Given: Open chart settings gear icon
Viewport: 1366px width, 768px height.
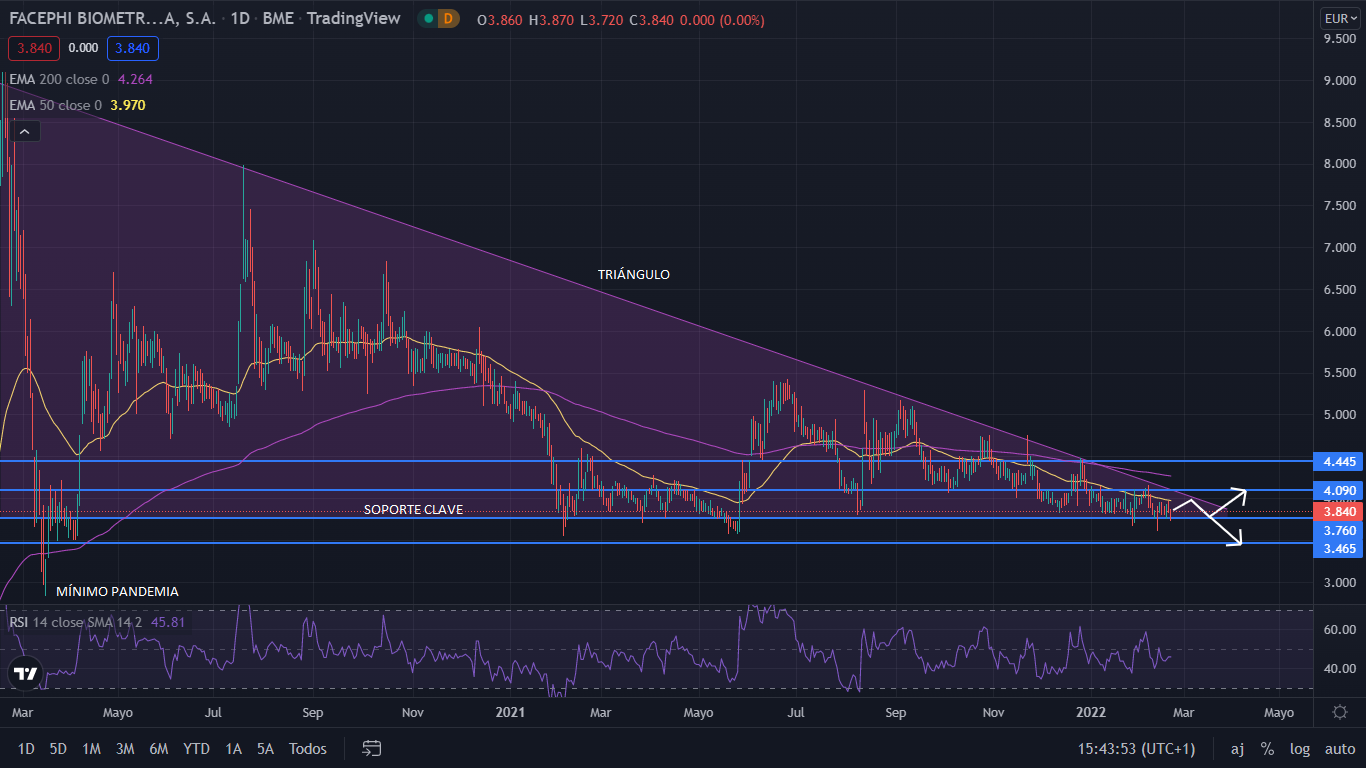Looking at the screenshot, I should tap(1340, 712).
